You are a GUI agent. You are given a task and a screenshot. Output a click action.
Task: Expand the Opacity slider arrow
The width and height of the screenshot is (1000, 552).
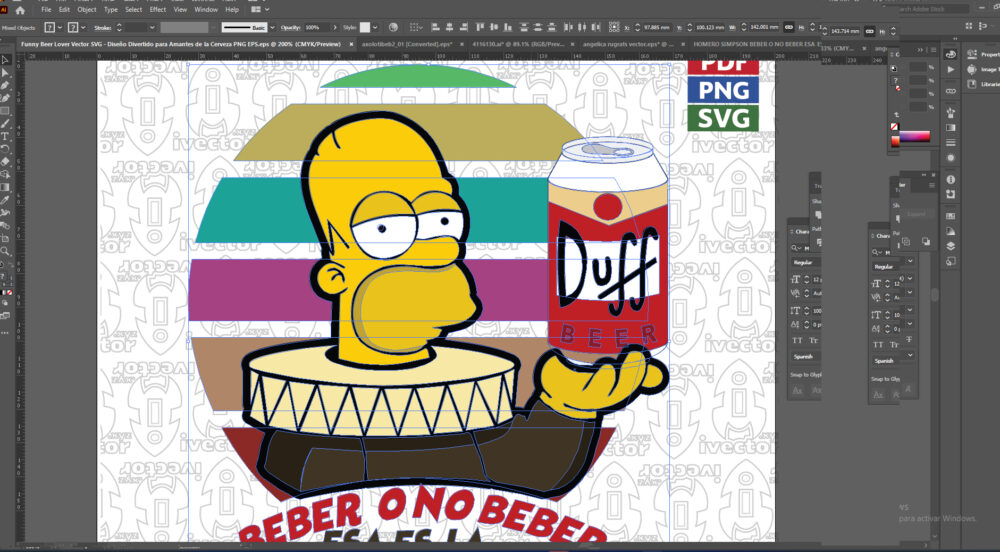click(x=335, y=27)
